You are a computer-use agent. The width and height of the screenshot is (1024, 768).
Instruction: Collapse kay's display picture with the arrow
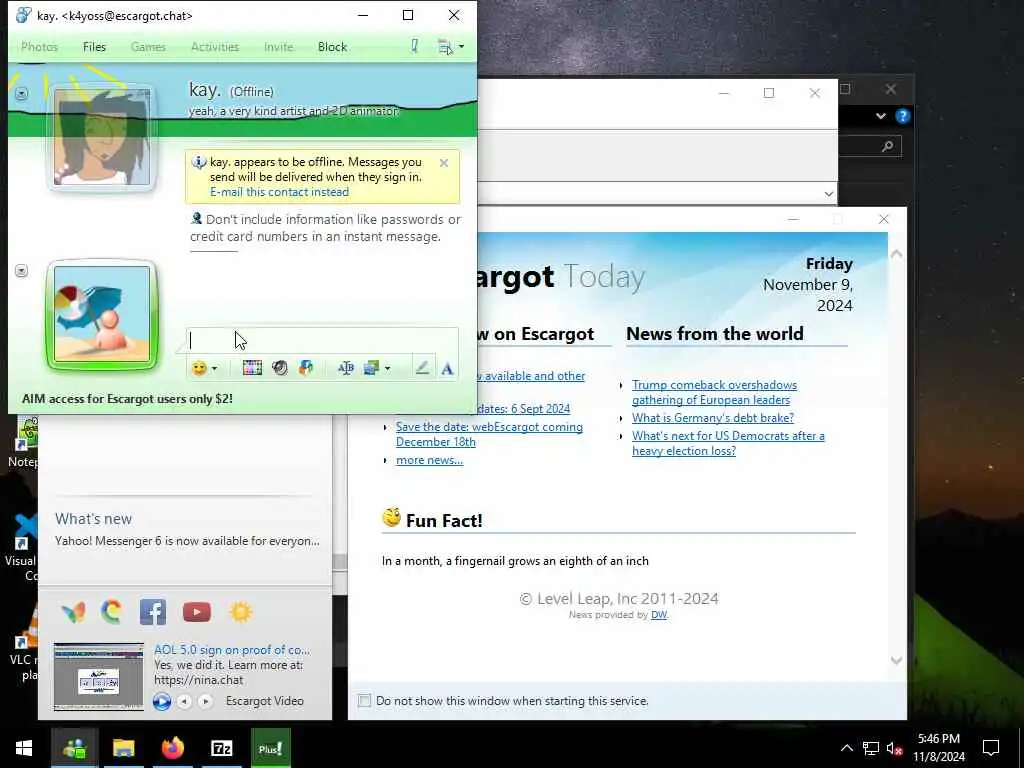[x=22, y=93]
